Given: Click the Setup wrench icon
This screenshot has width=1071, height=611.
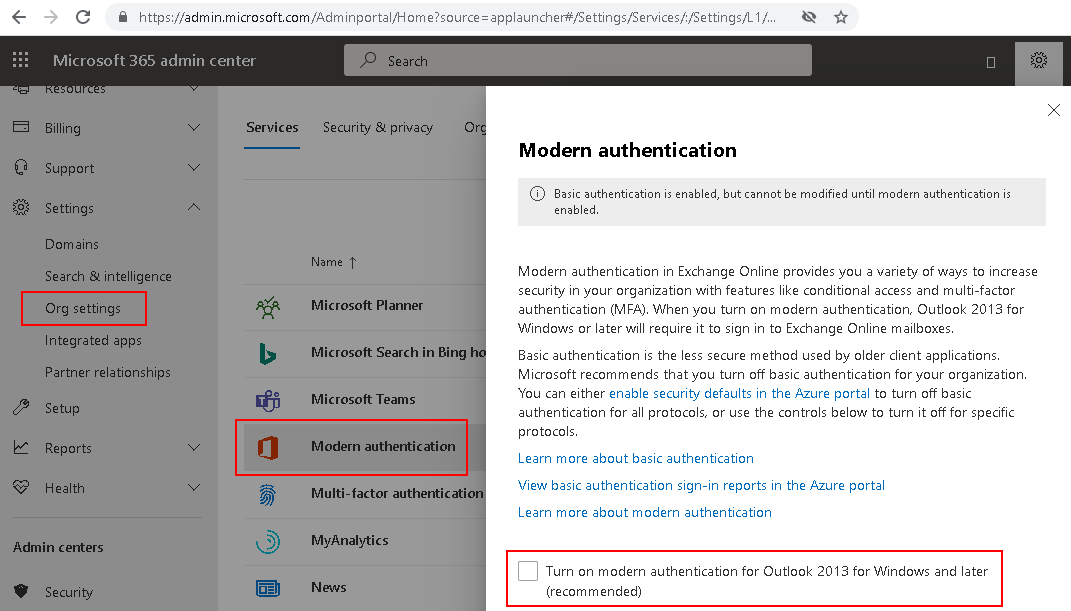Looking at the screenshot, I should tap(21, 408).
